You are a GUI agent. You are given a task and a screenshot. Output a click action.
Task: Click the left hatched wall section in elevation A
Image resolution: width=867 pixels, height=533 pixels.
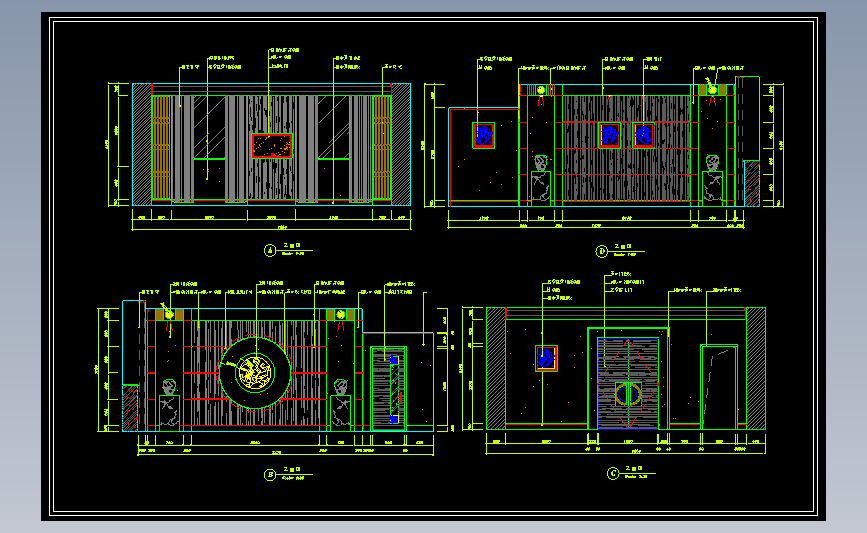[x=142, y=144]
